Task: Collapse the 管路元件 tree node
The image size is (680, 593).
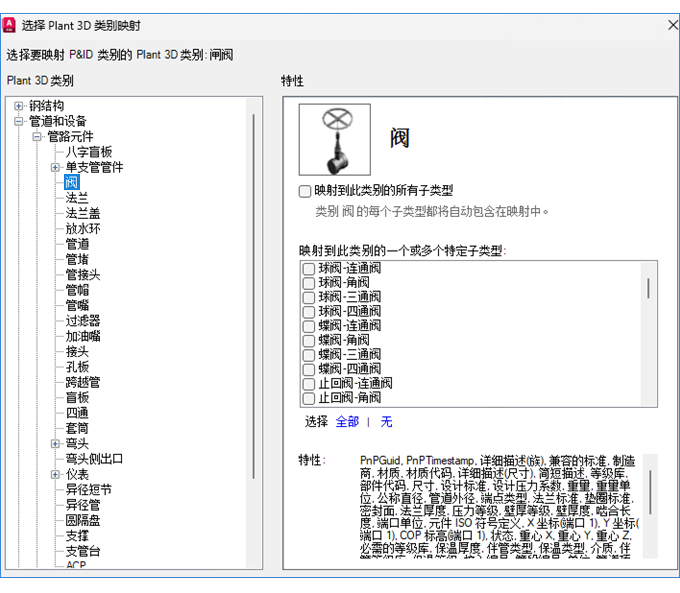Action: pyautogui.click(x=37, y=137)
